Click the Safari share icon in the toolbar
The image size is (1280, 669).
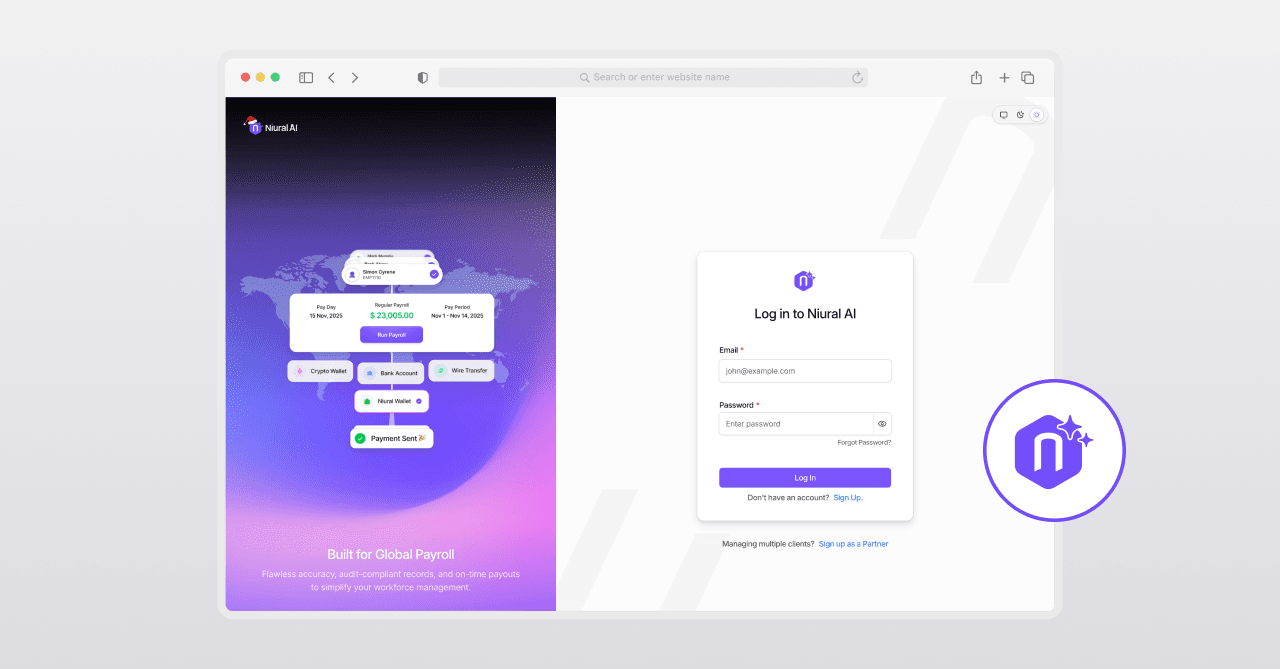click(976, 77)
